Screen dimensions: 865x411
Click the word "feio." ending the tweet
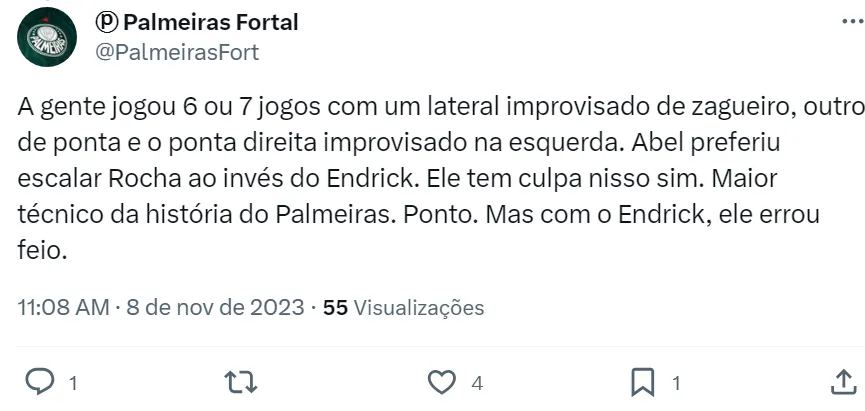pyautogui.click(x=42, y=252)
